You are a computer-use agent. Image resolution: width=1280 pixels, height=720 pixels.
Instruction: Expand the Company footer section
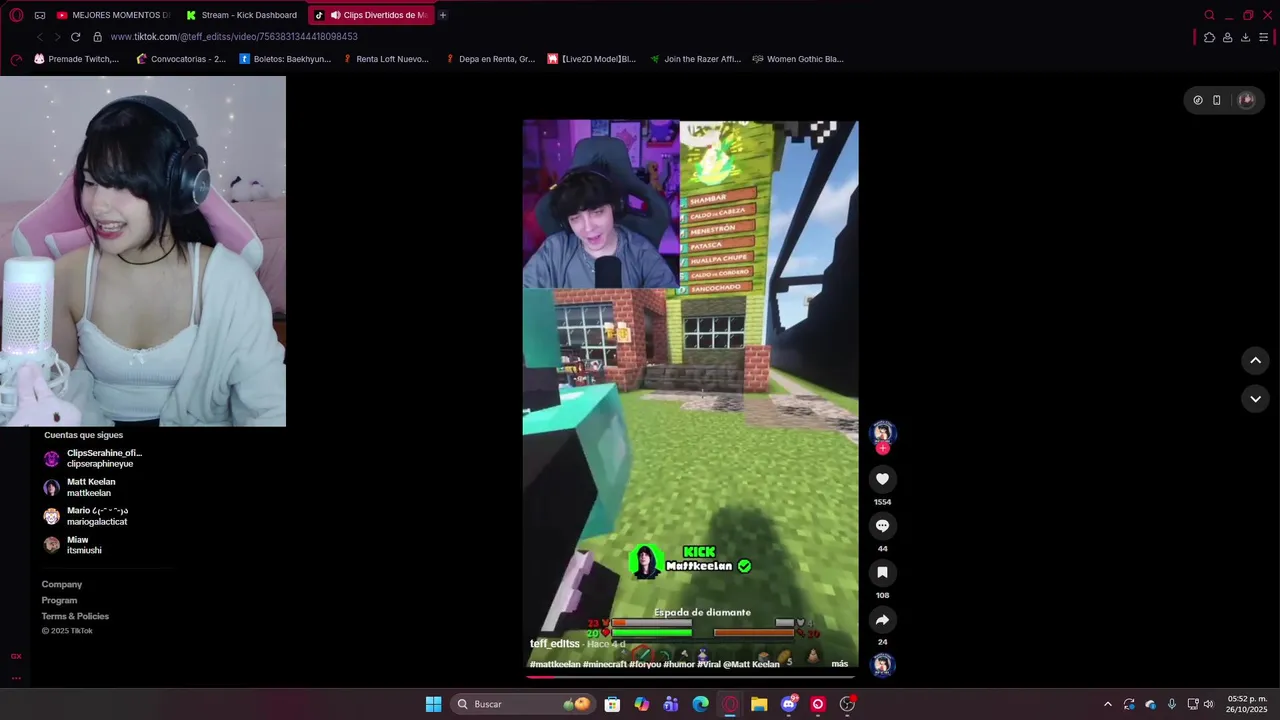click(62, 584)
